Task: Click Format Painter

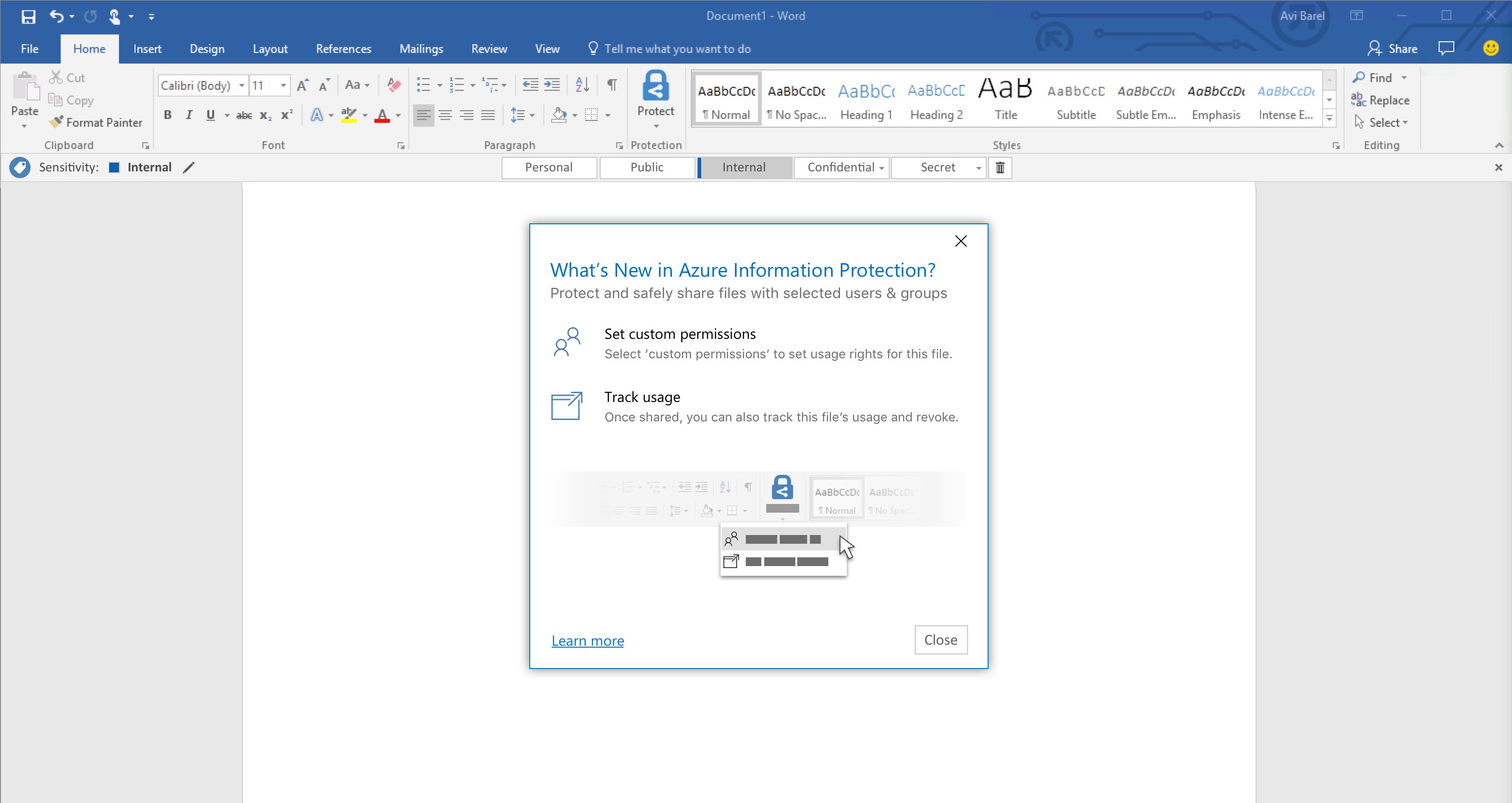Action: [x=96, y=122]
